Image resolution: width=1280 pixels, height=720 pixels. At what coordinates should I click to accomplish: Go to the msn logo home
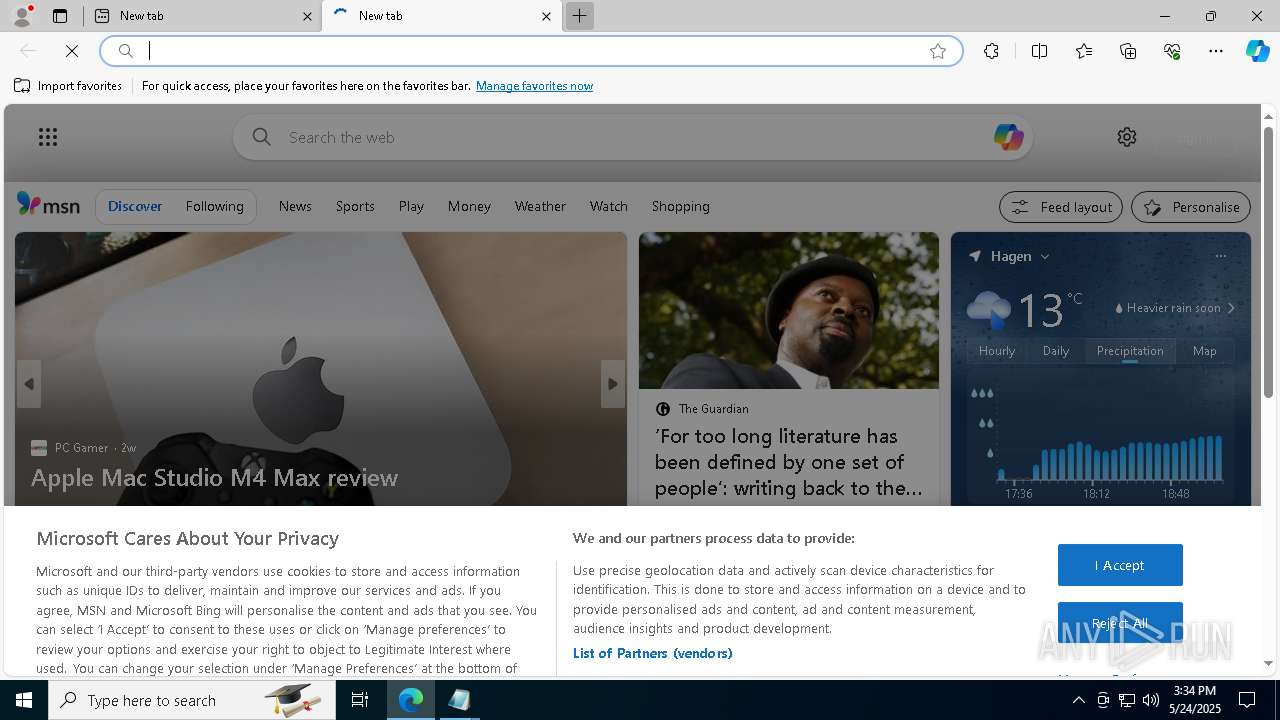[48, 205]
